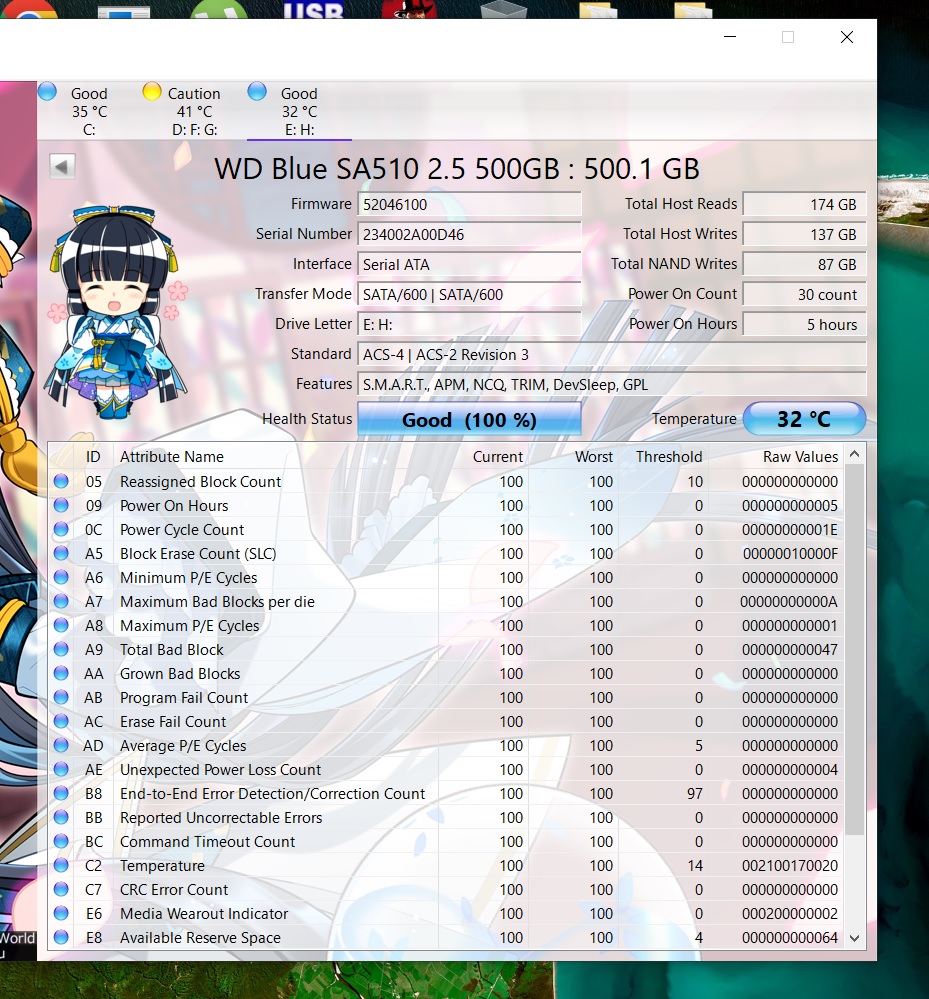Click the blue status orb for drive C:
This screenshot has width=929, height=999.
48,92
